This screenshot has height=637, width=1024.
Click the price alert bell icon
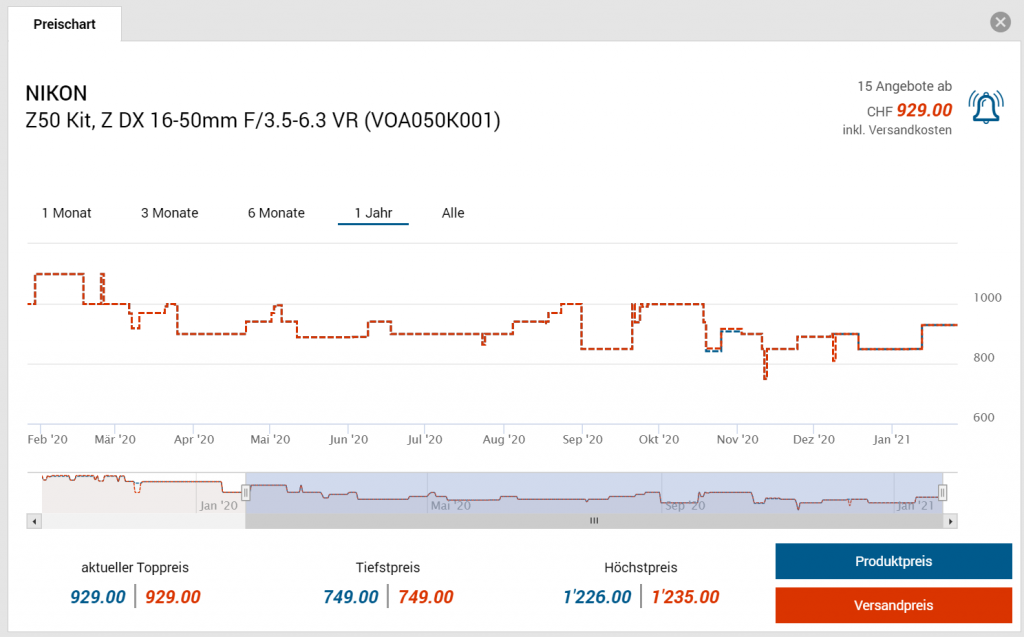pos(987,108)
